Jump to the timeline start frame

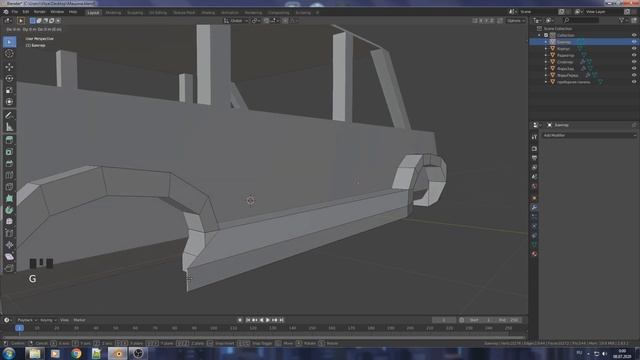tap(248, 320)
